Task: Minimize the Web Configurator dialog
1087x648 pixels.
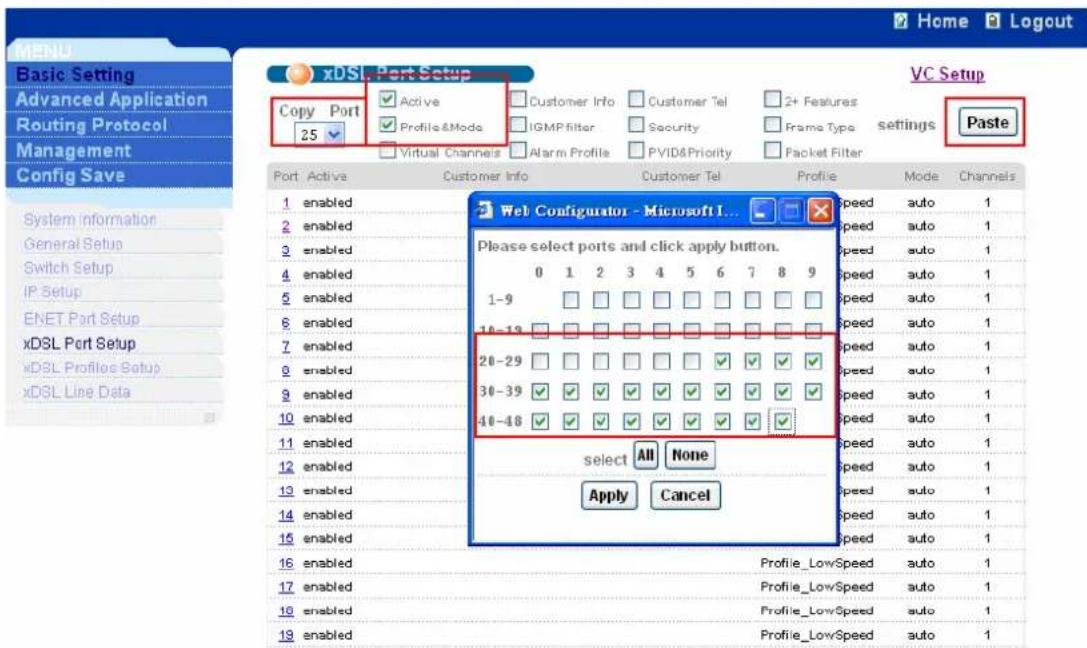Action: [761, 210]
